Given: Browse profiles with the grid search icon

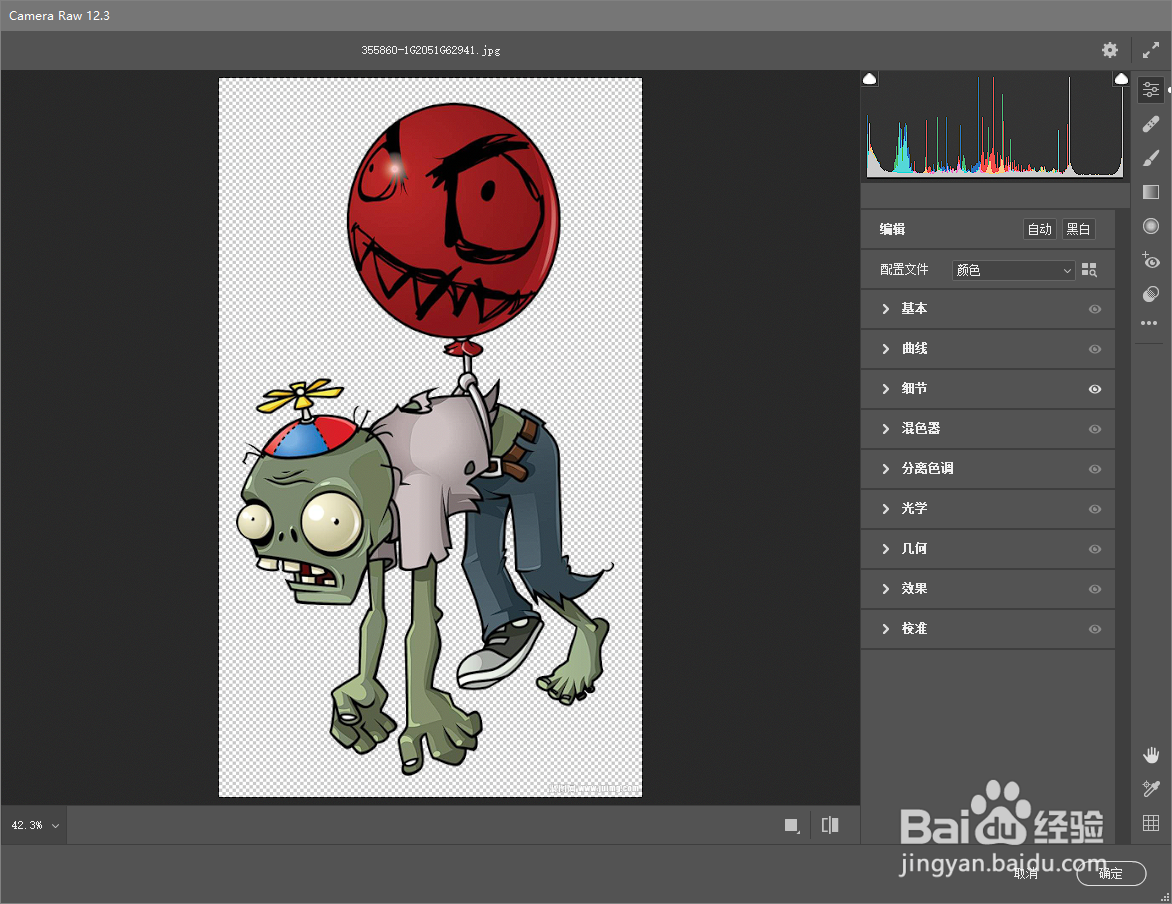Looking at the screenshot, I should tap(1090, 270).
